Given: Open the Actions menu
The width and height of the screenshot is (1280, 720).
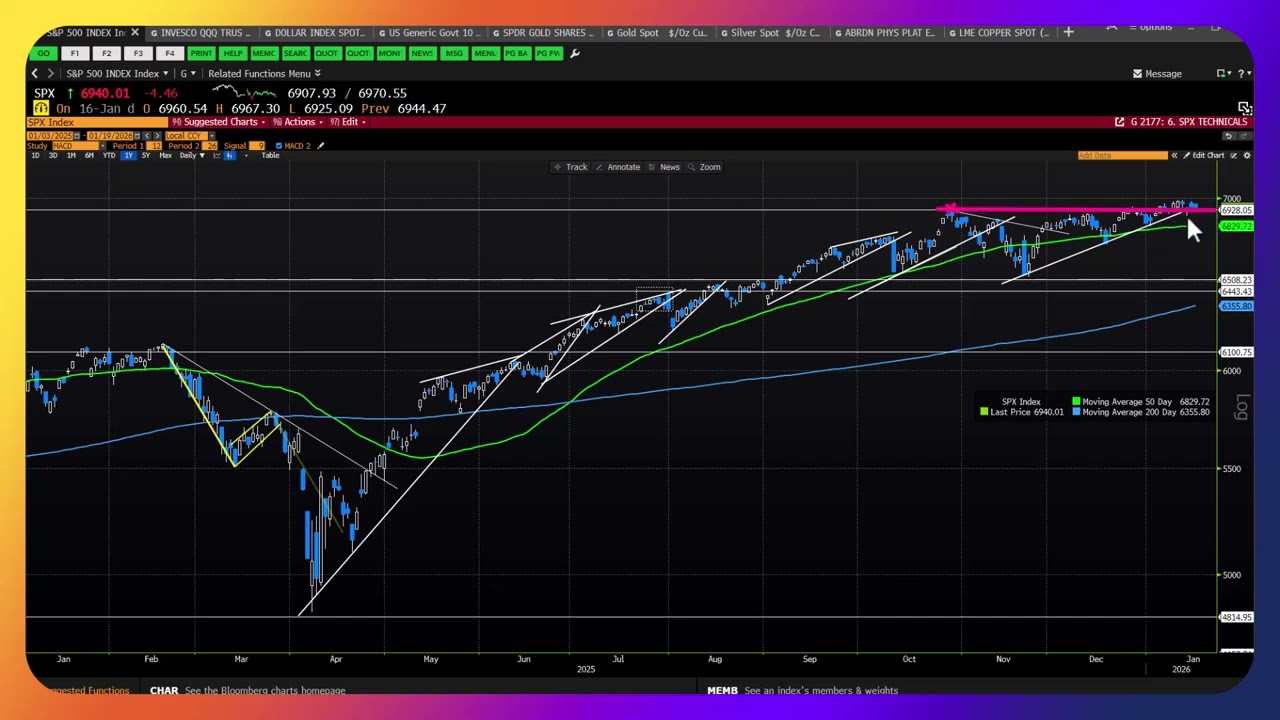Looking at the screenshot, I should pos(298,122).
